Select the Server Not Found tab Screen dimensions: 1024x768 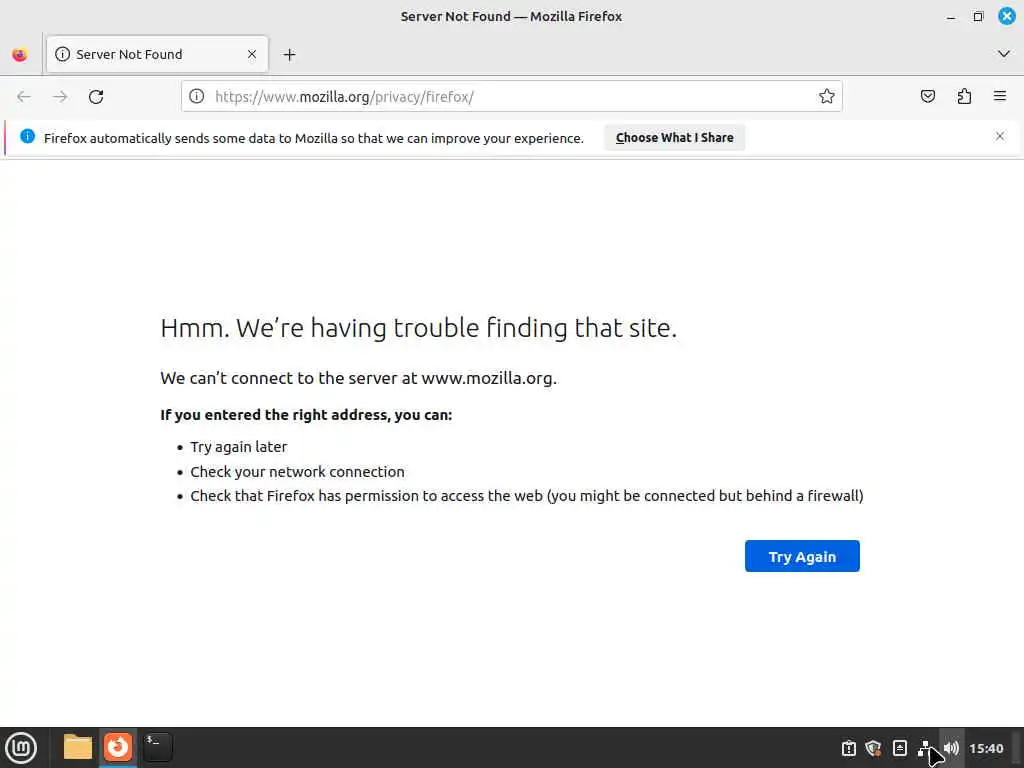157,54
